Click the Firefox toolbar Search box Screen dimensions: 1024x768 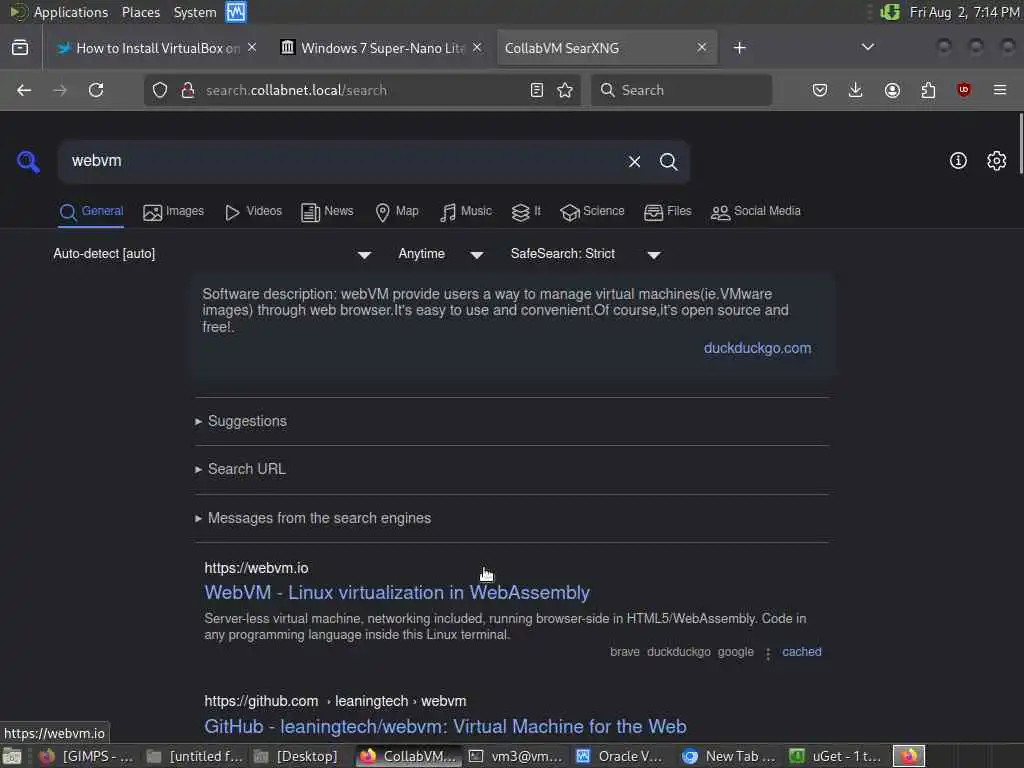pos(681,90)
